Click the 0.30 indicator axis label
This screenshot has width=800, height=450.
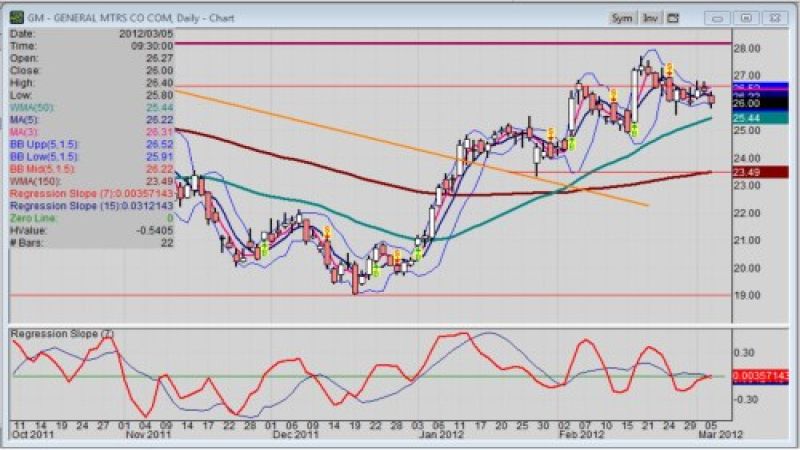(x=744, y=353)
